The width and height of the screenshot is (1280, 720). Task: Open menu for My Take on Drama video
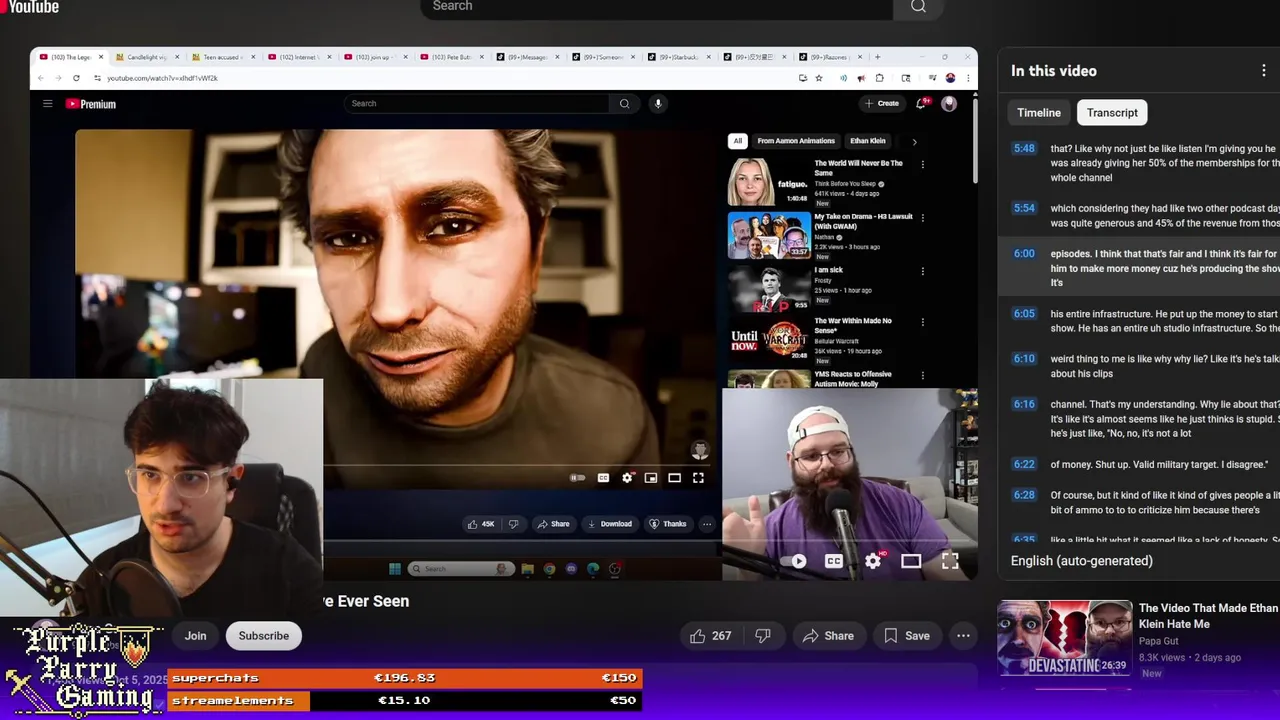pos(922,217)
